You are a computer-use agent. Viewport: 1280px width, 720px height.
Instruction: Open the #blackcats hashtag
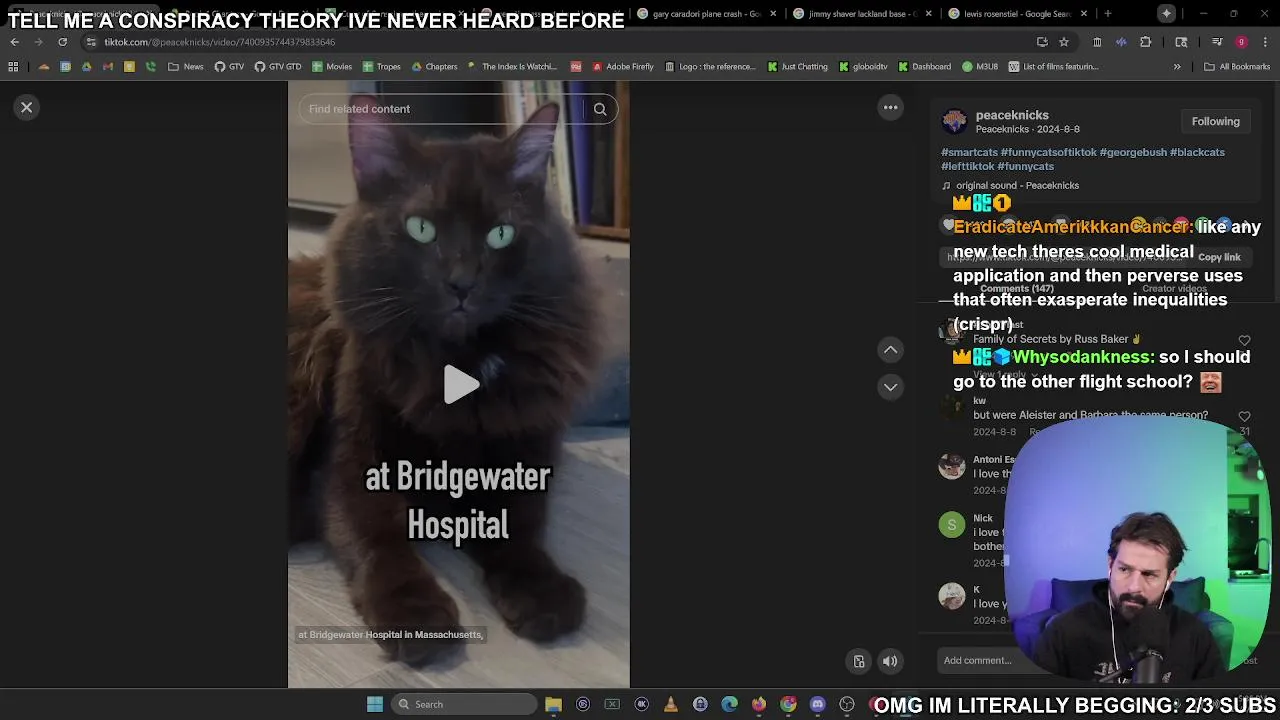pyautogui.click(x=1197, y=152)
